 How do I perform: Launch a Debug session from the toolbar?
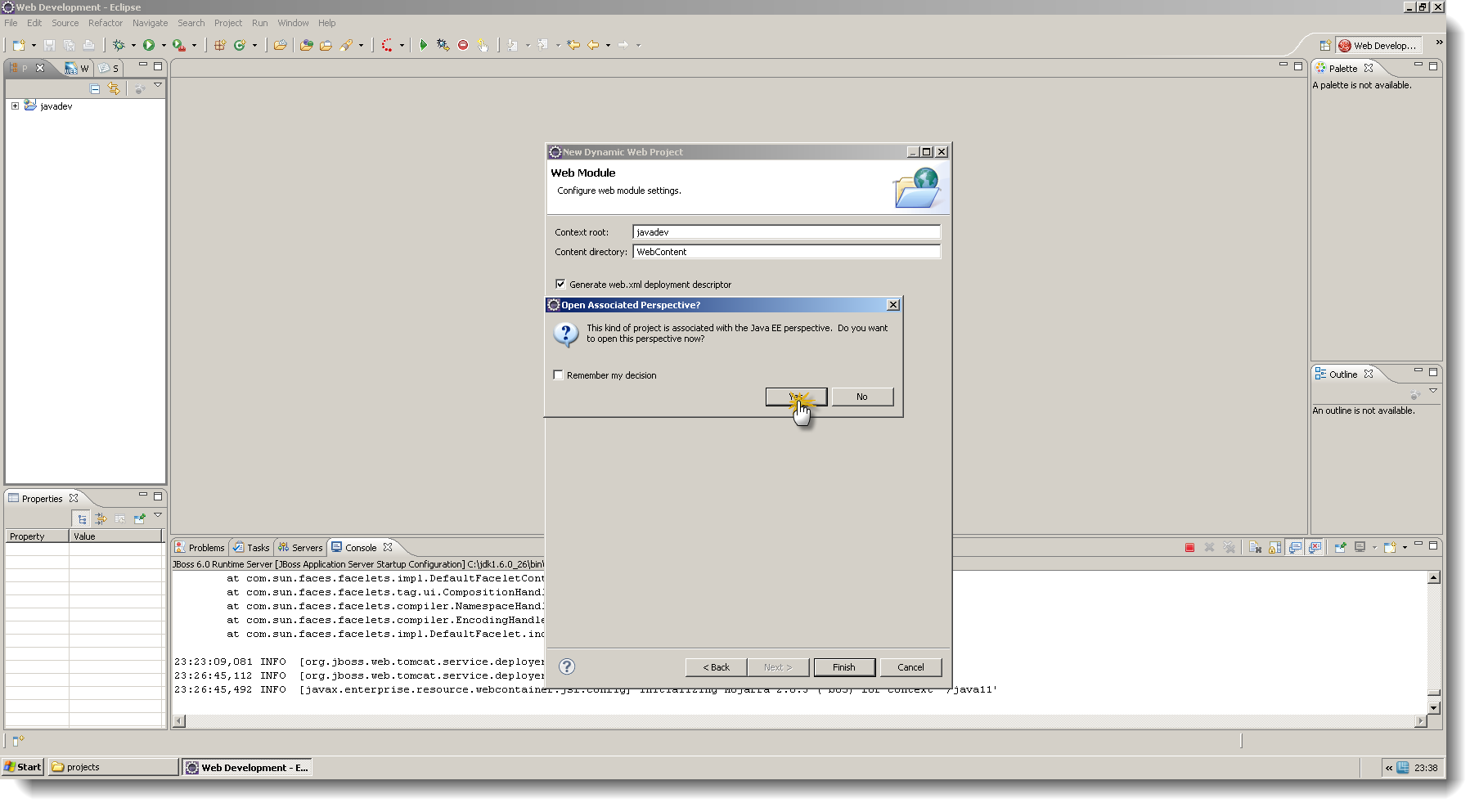119,45
